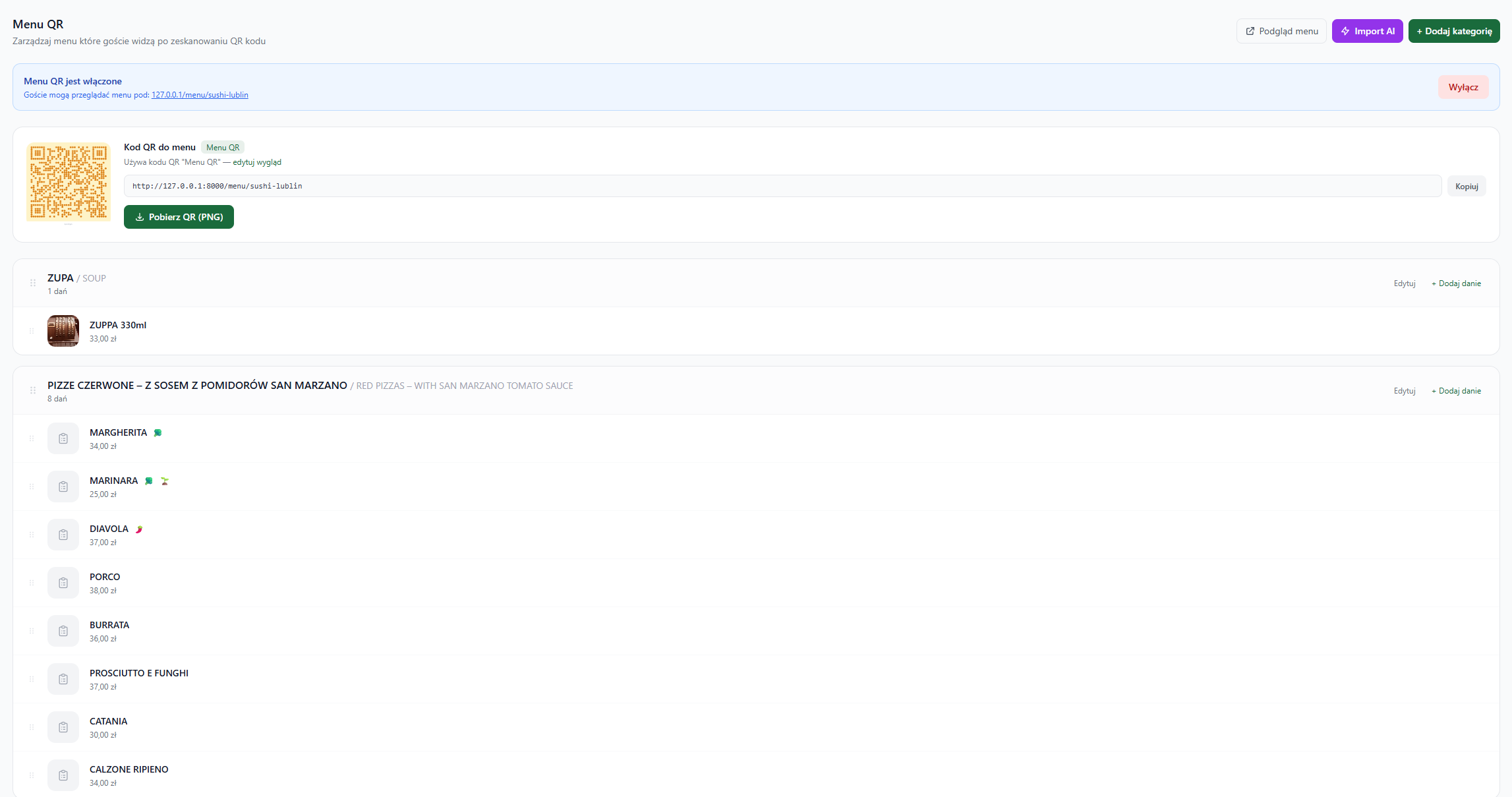Click the drag handle beside PIZZE CZERWONE category

pos(32,391)
